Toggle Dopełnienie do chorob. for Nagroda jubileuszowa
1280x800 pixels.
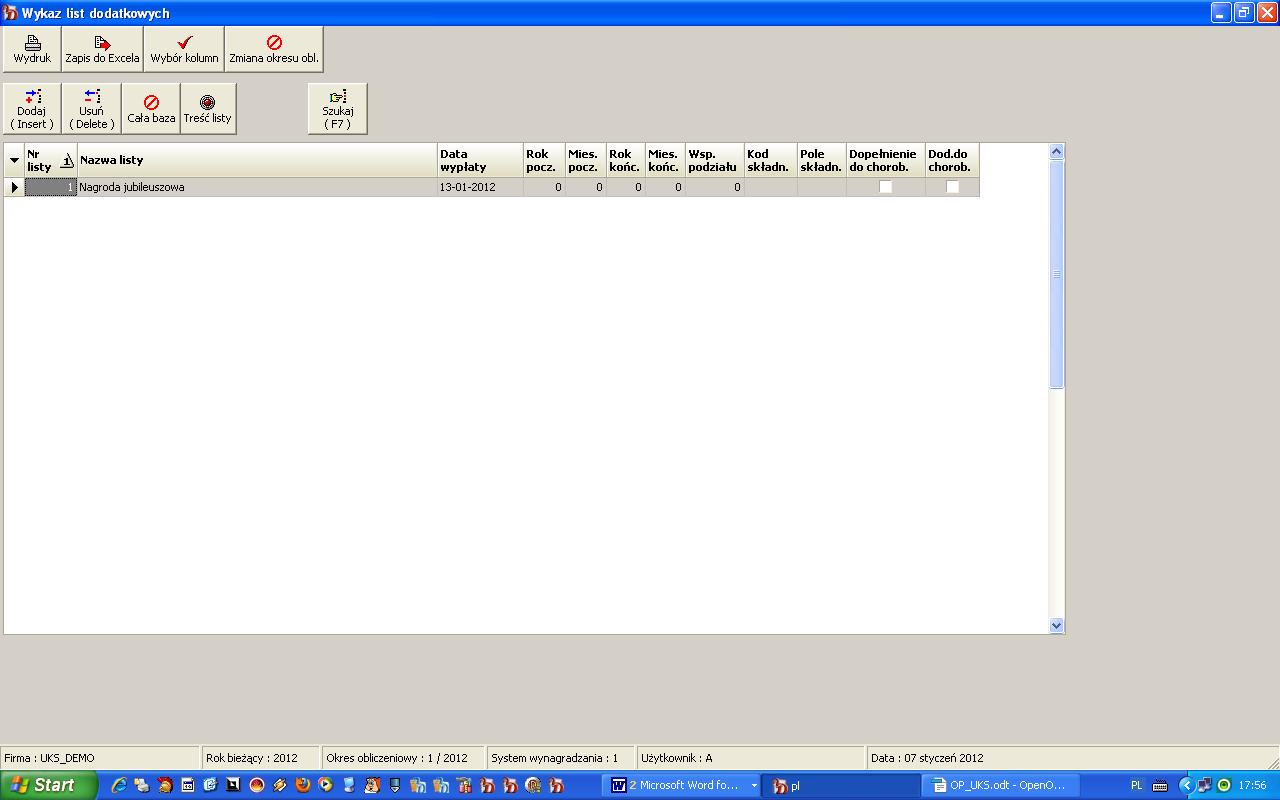tap(885, 187)
